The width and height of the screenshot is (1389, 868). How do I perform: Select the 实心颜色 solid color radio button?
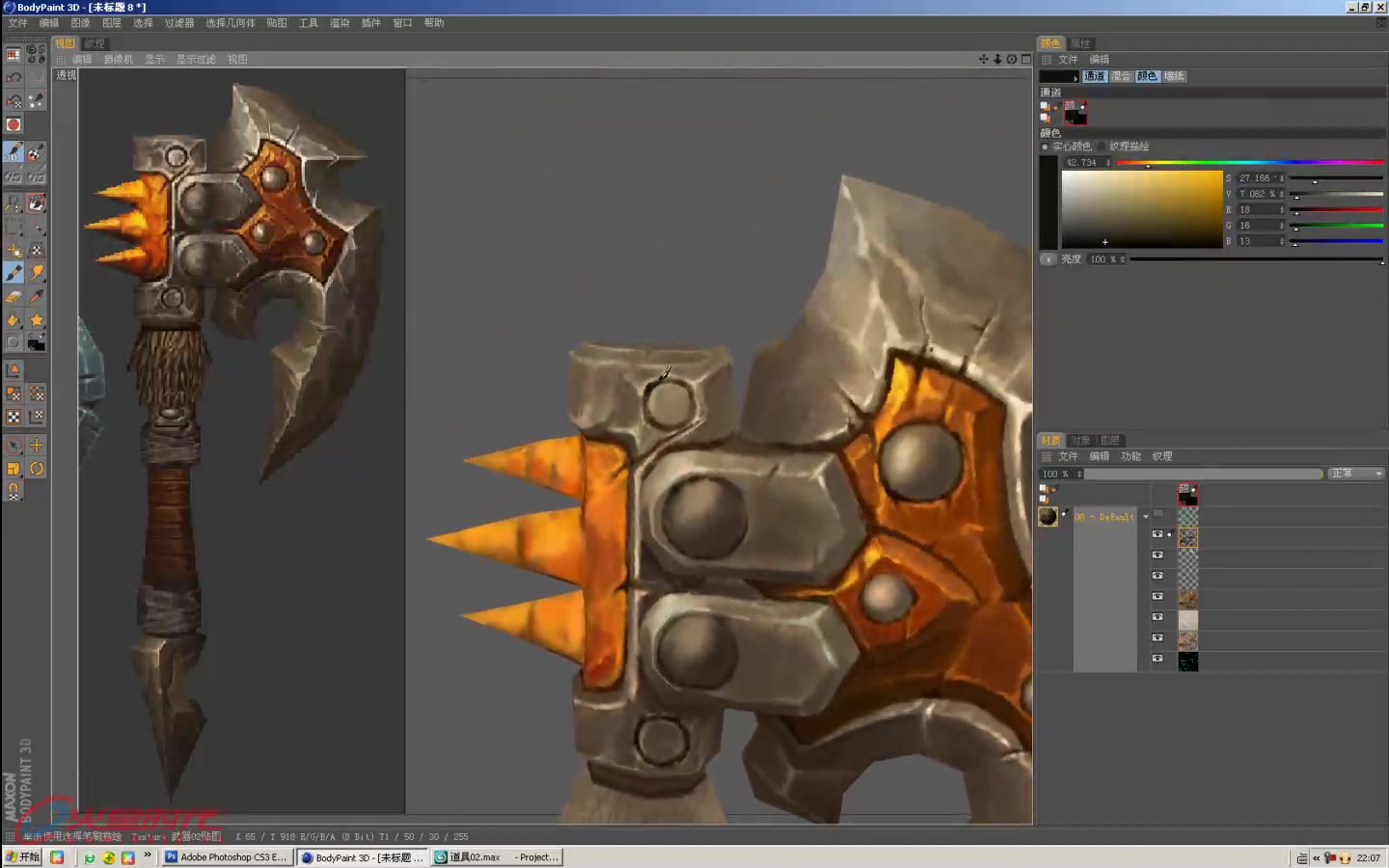point(1045,147)
